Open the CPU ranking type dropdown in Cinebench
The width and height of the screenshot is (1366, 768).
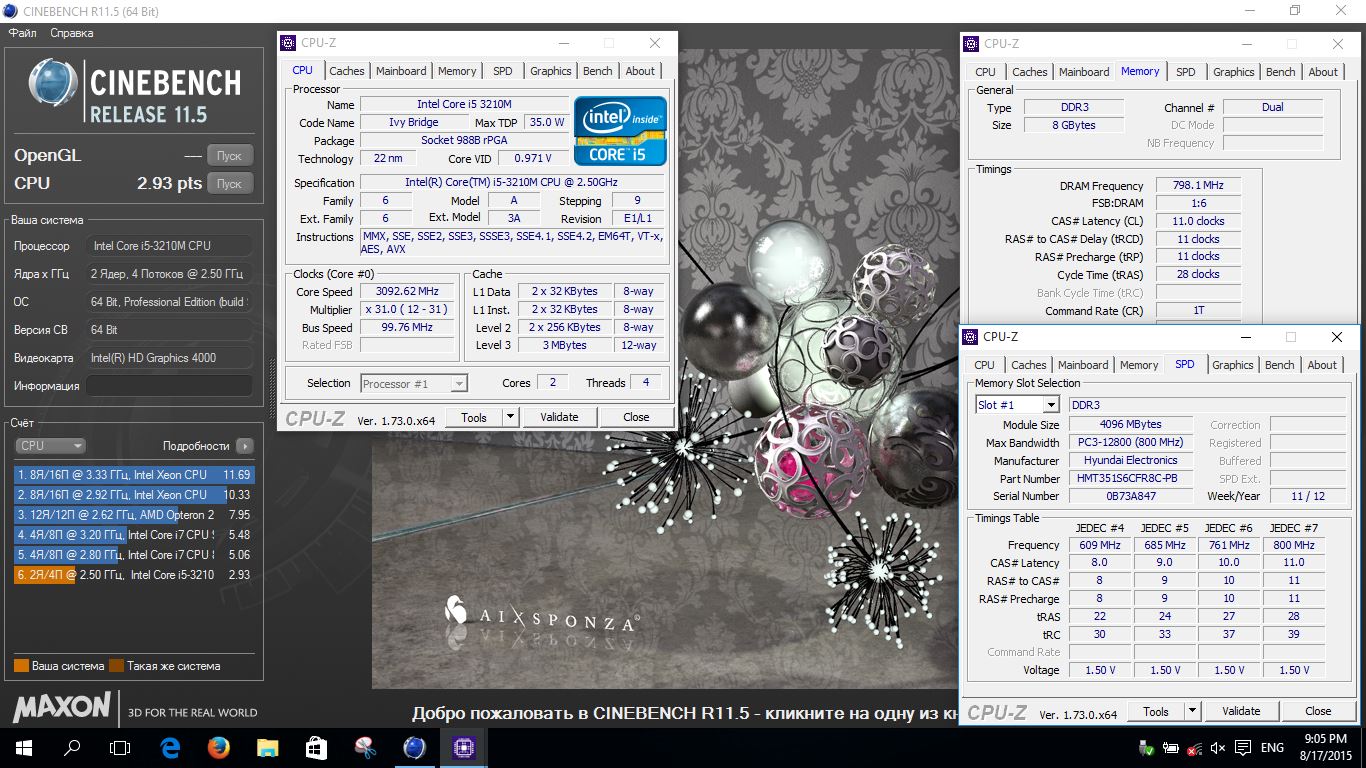click(50, 446)
